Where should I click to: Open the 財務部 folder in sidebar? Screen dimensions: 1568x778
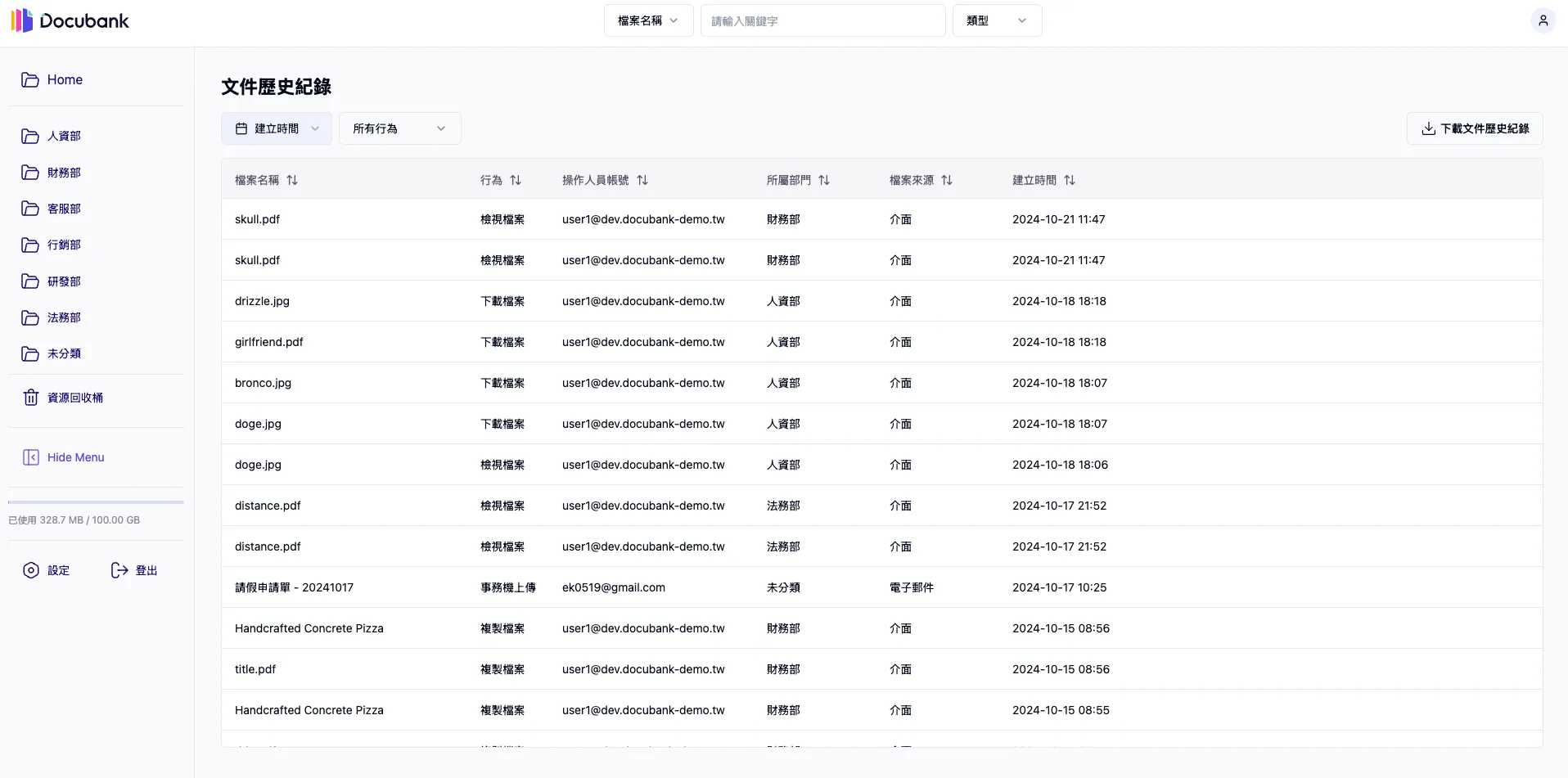63,173
